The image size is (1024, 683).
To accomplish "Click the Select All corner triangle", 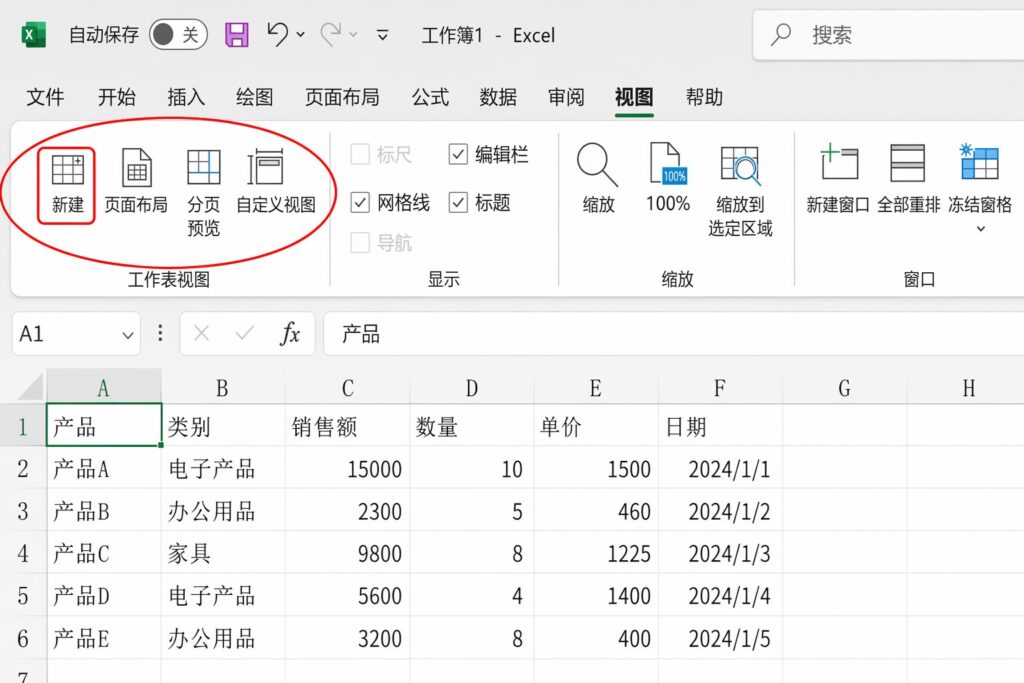I will tap(30, 387).
